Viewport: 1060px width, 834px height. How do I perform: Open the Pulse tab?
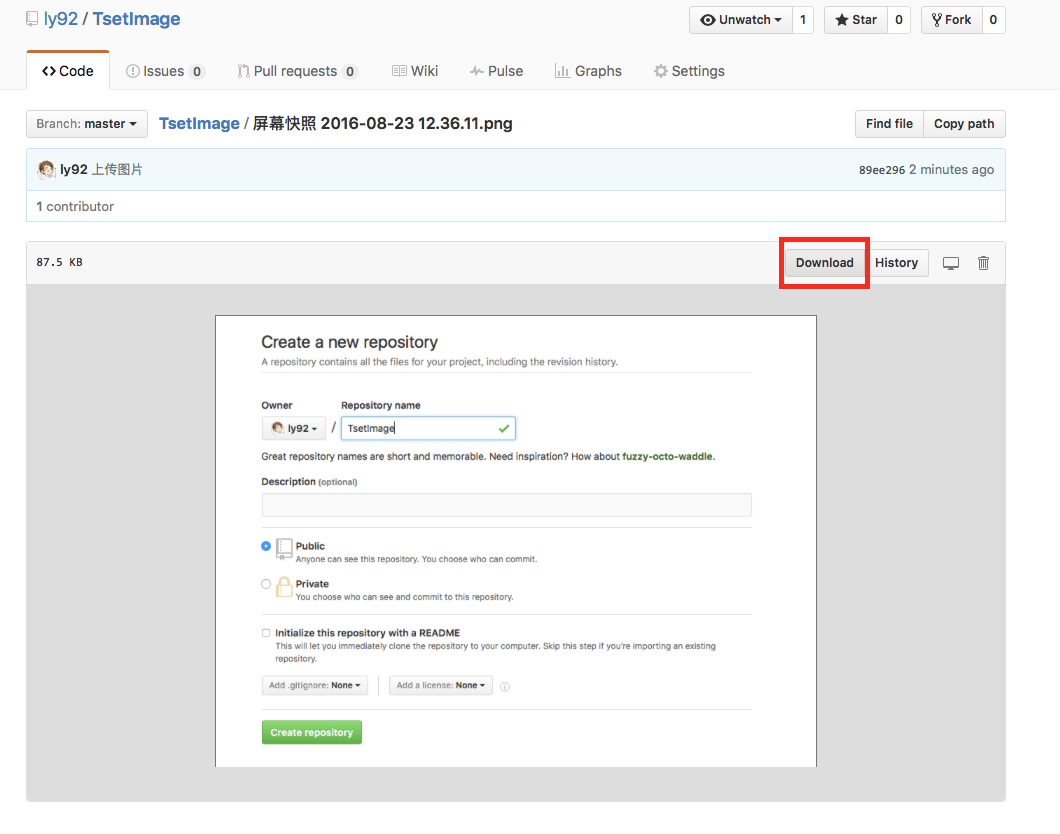496,71
